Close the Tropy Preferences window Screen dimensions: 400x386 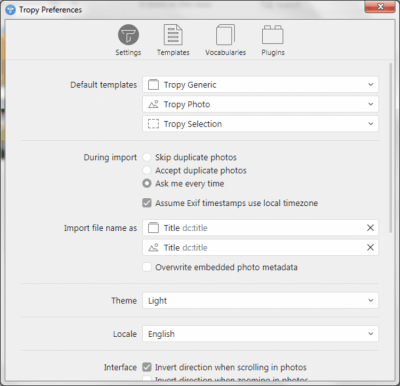(380, 7)
